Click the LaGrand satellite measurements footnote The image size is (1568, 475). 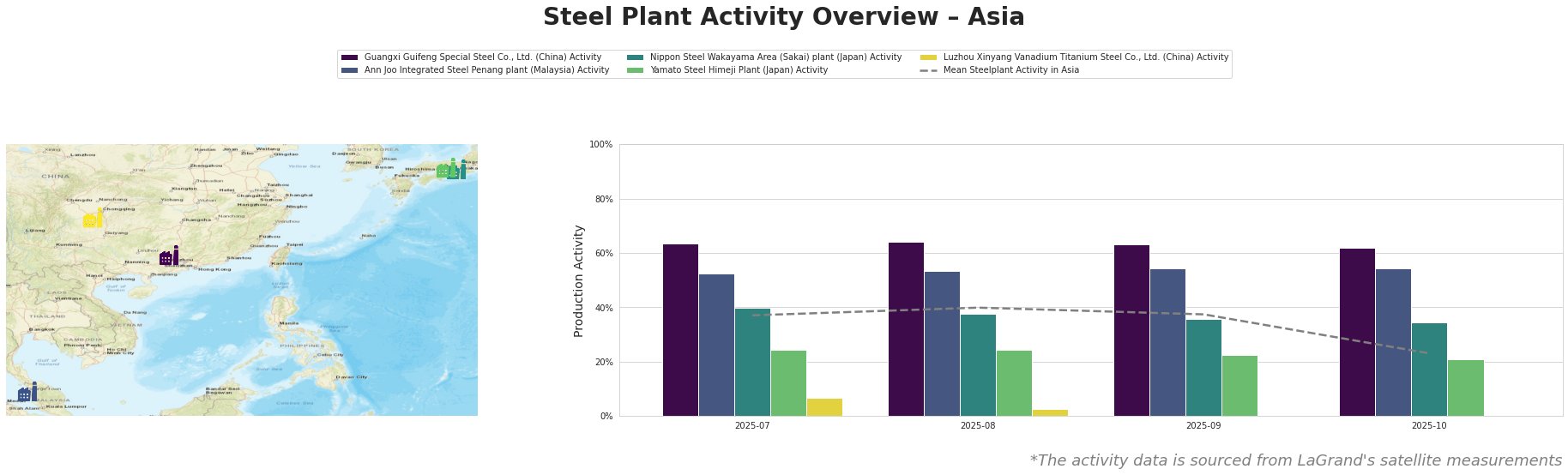[1295, 460]
